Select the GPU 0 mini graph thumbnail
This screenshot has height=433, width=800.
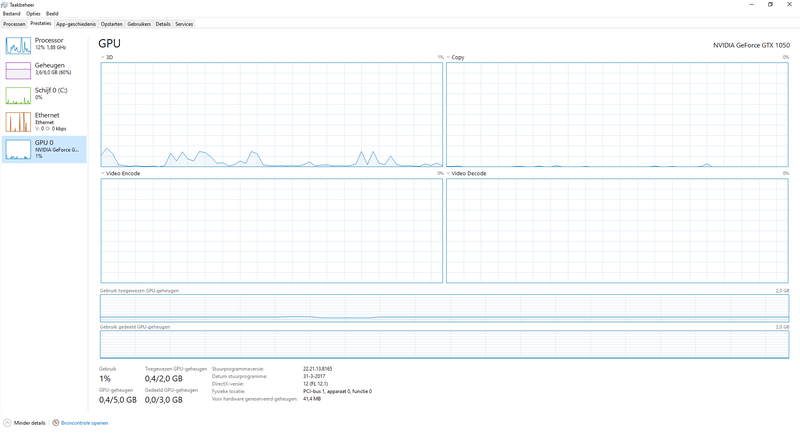[x=18, y=149]
